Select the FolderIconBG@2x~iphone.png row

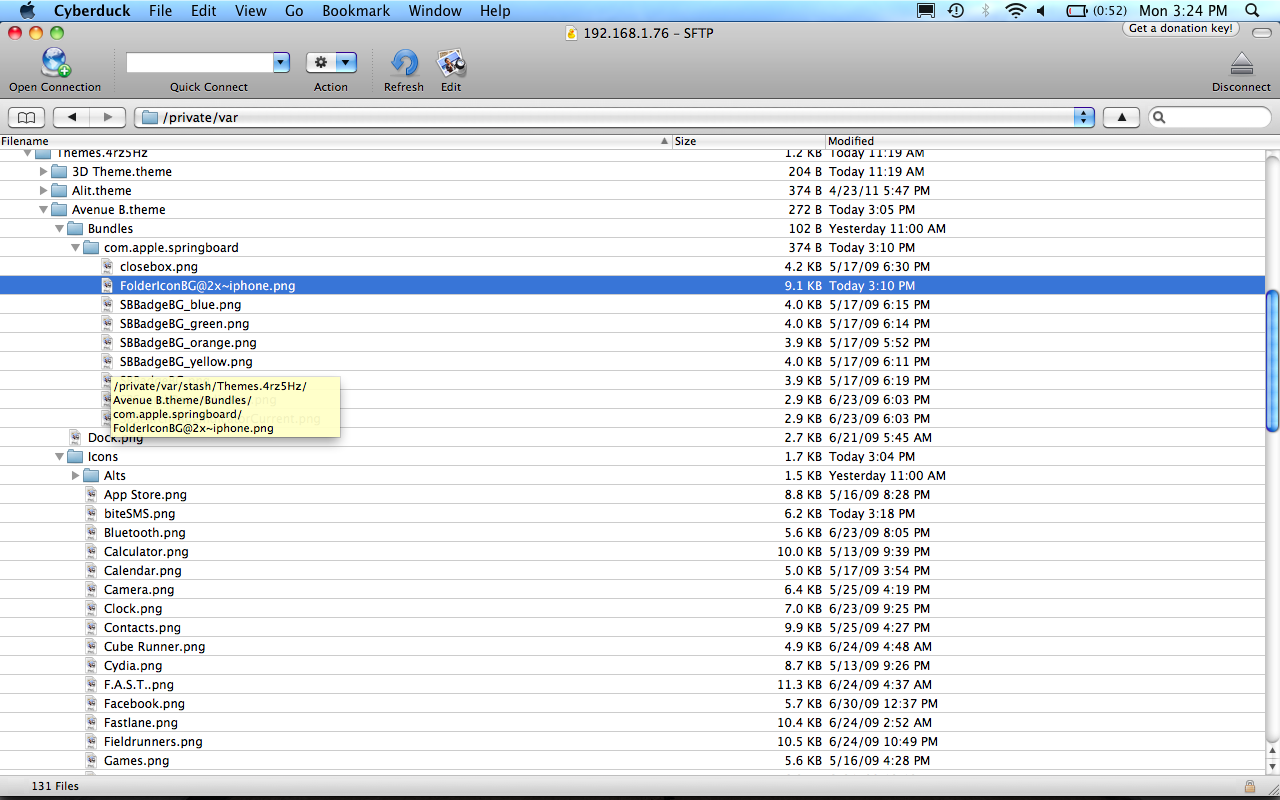632,285
